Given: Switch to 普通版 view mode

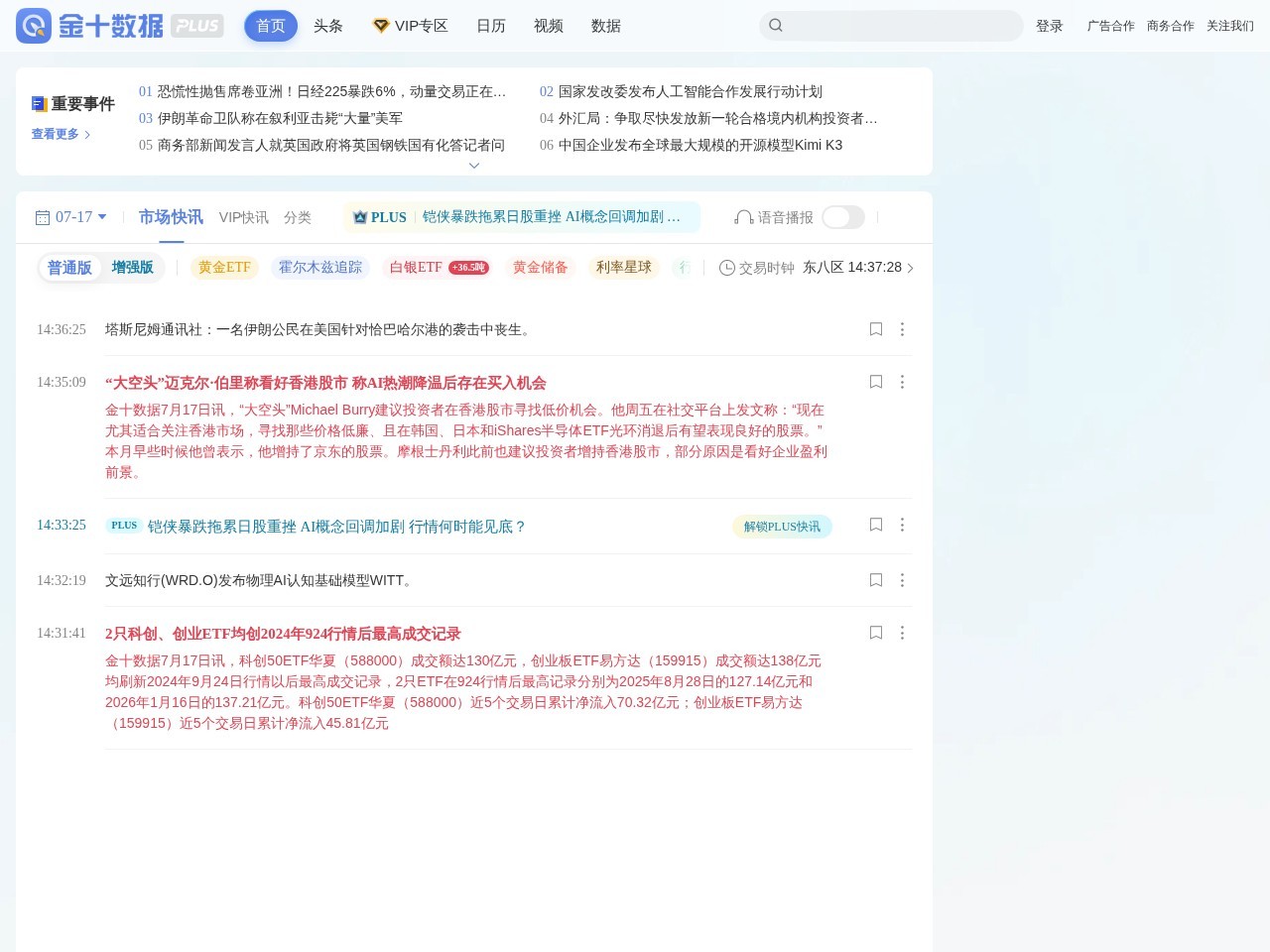Looking at the screenshot, I should tap(69, 268).
